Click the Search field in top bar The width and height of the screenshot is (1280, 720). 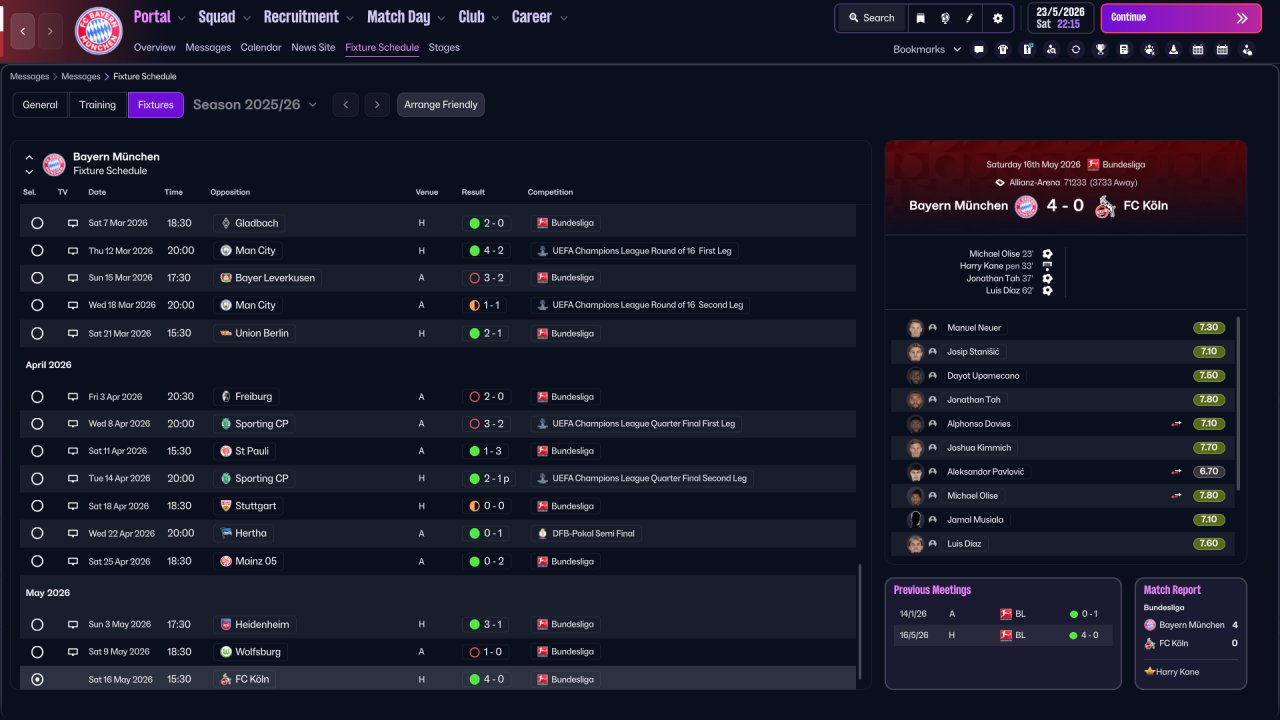click(x=872, y=18)
